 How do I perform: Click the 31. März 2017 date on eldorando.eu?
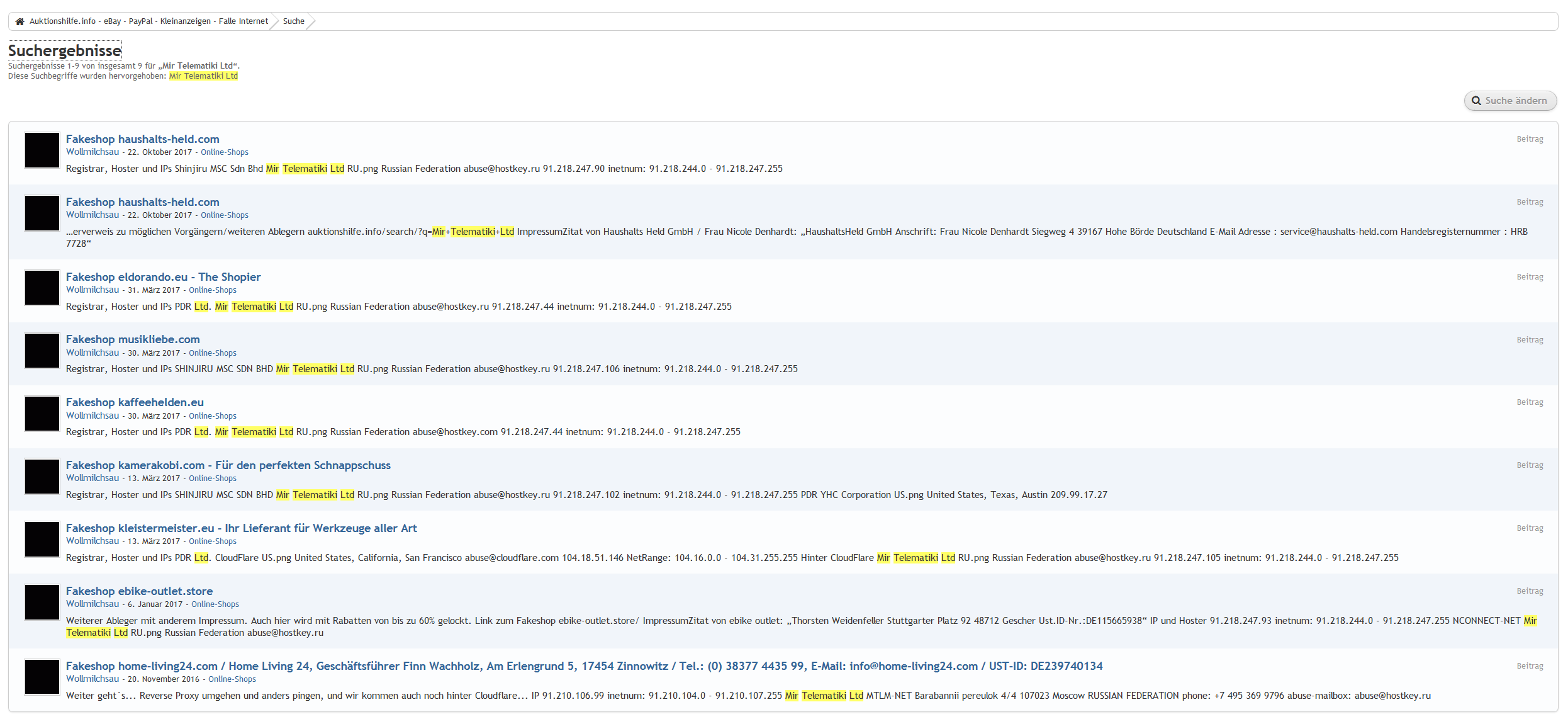point(154,290)
